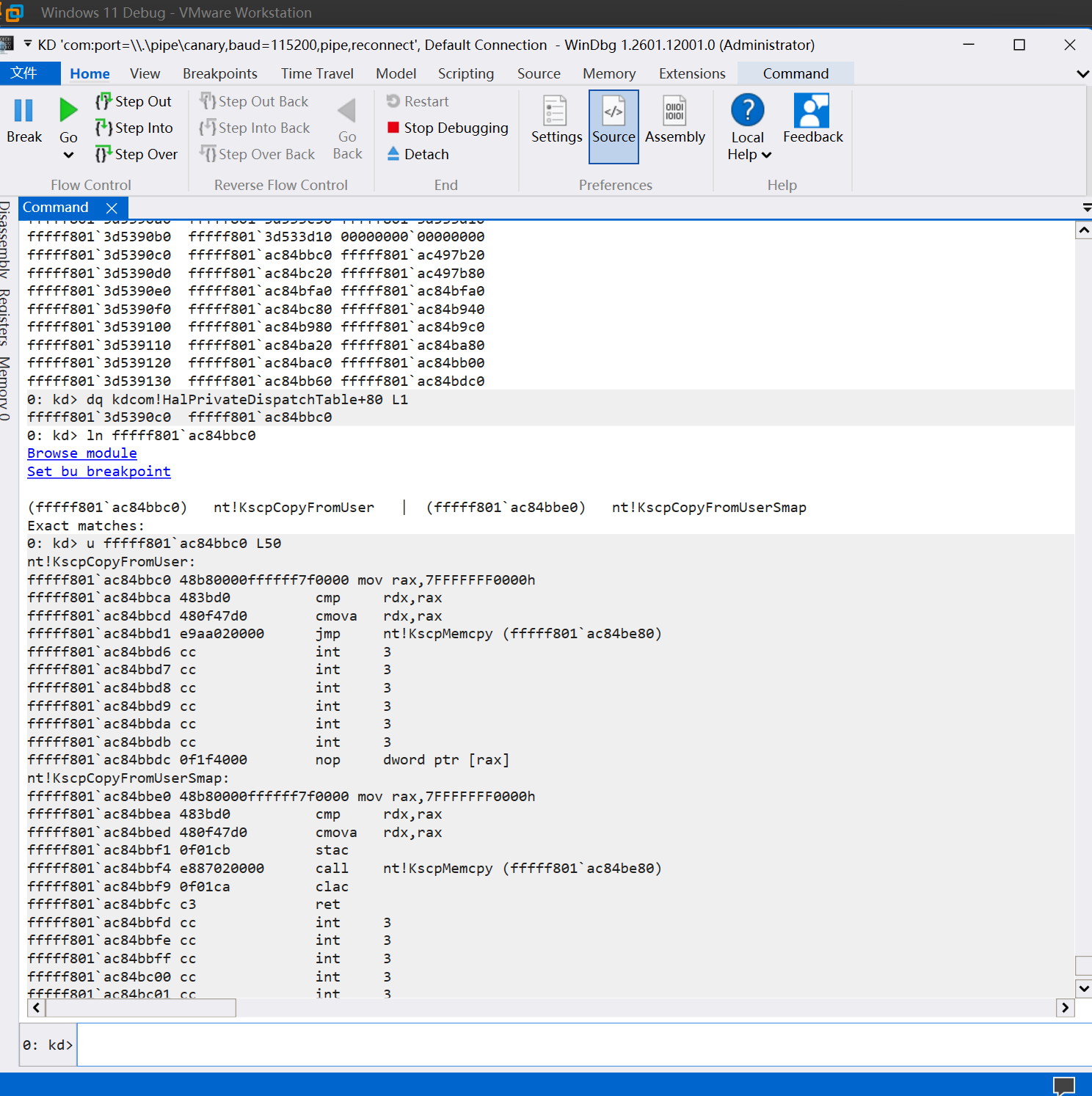The image size is (1092, 1096).
Task: Open the Registers side panel
Action: point(5,317)
